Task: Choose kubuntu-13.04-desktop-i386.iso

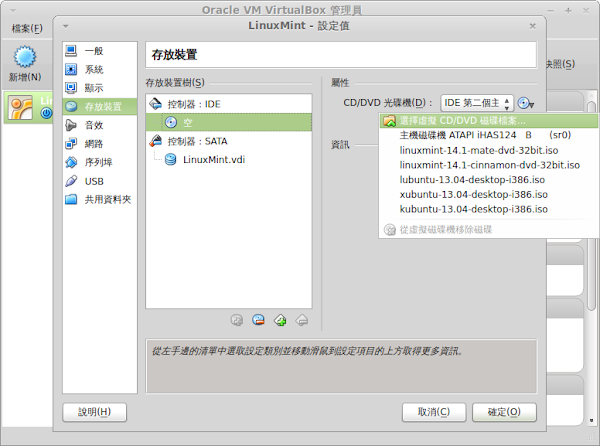Action: pos(488,209)
